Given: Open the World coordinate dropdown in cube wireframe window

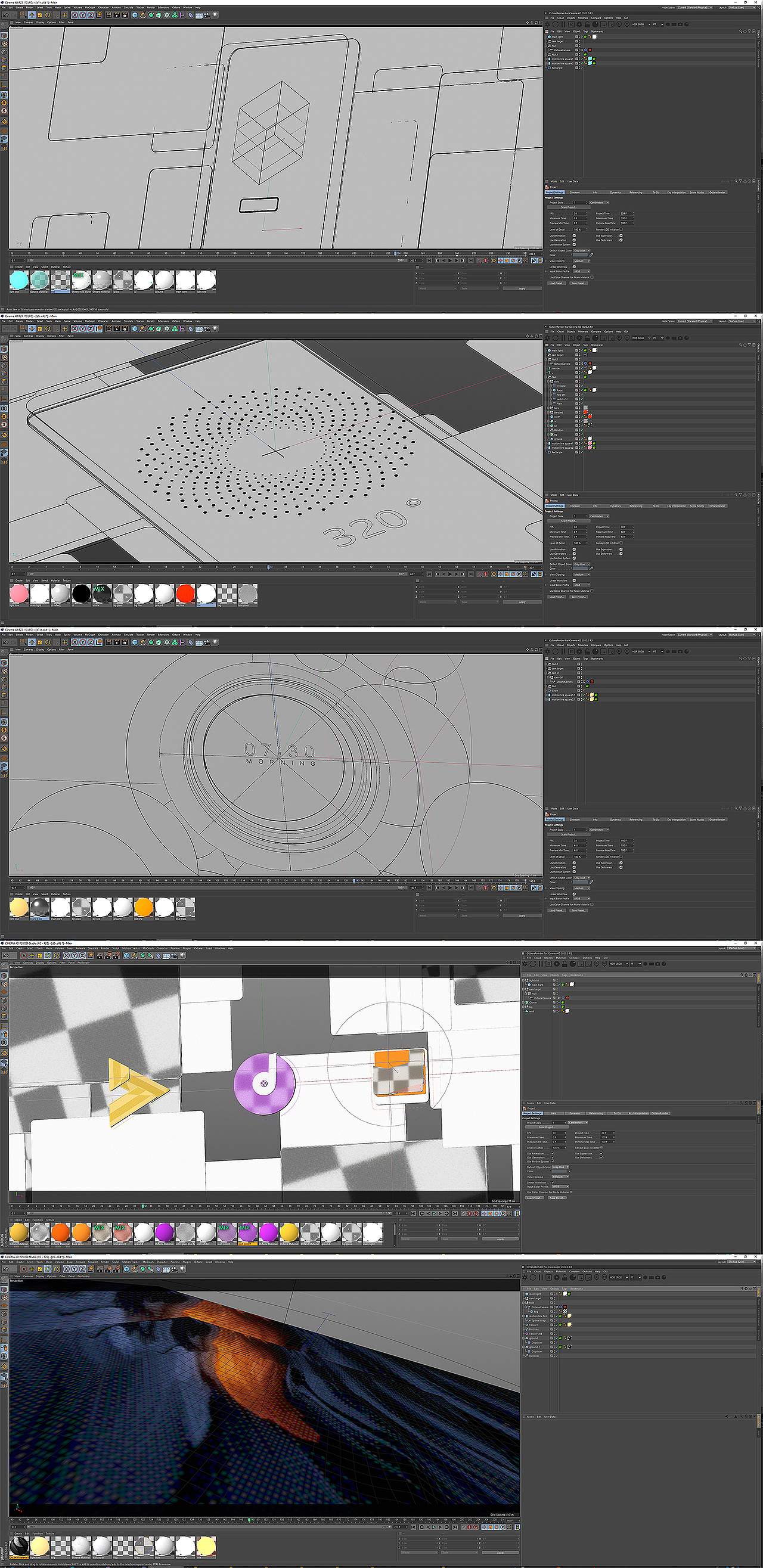Looking at the screenshot, I should pyautogui.click(x=438, y=288).
